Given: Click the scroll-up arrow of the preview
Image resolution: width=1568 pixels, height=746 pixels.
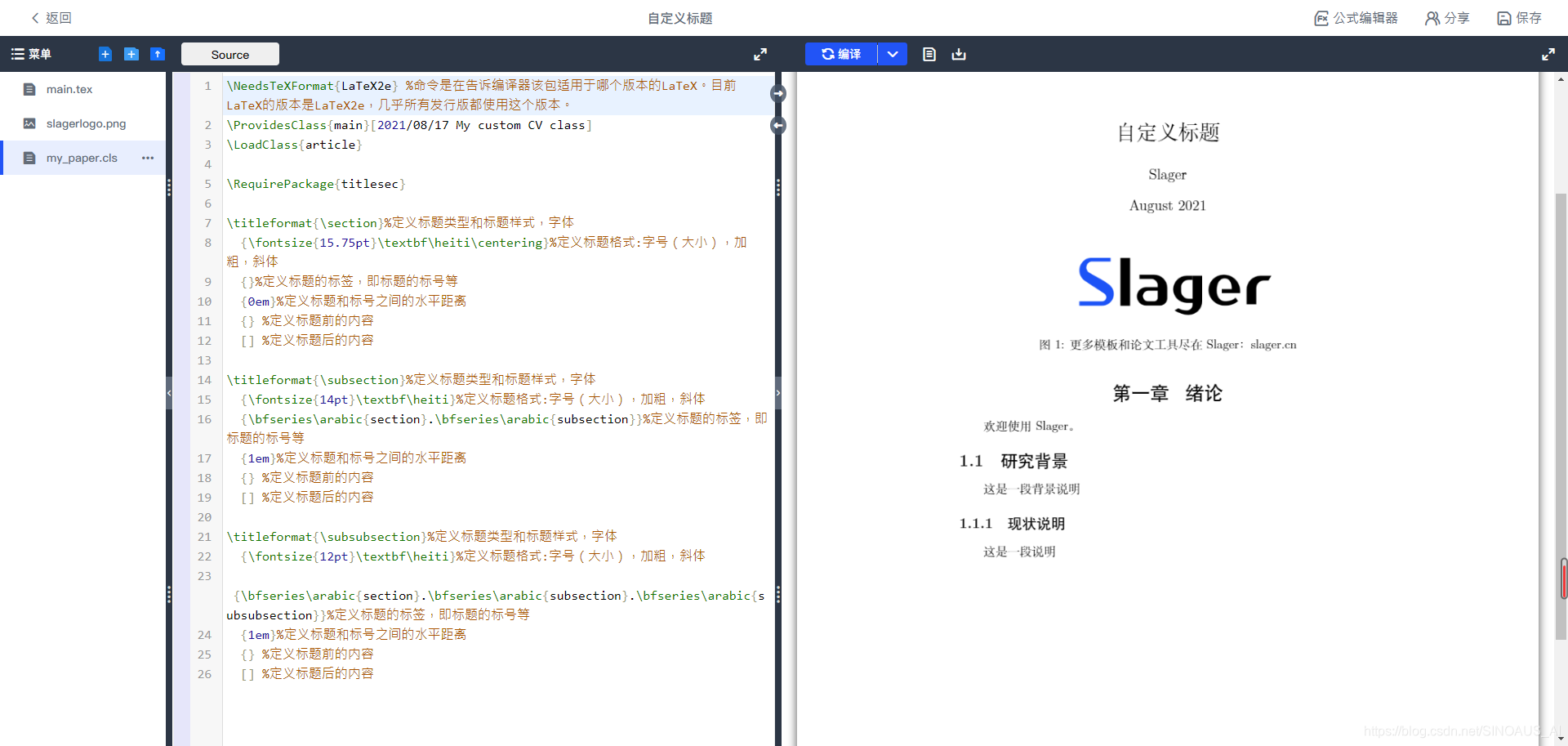Looking at the screenshot, I should (1561, 79).
